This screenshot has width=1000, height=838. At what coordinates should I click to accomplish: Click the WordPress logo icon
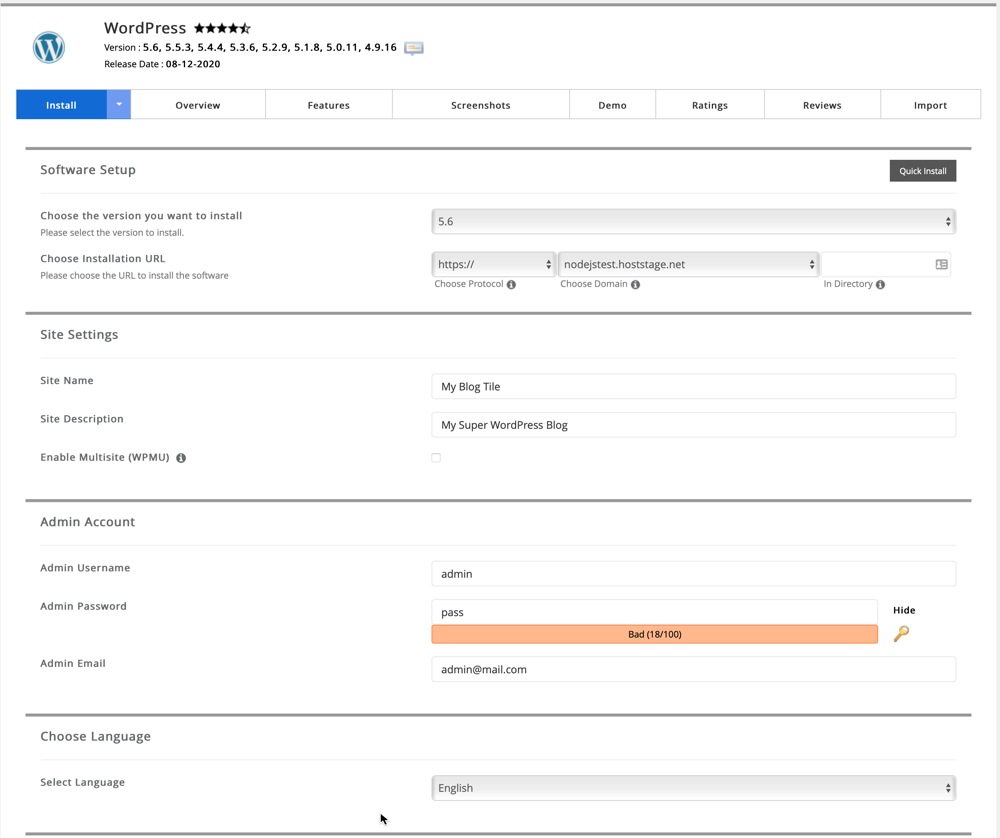click(x=49, y=47)
